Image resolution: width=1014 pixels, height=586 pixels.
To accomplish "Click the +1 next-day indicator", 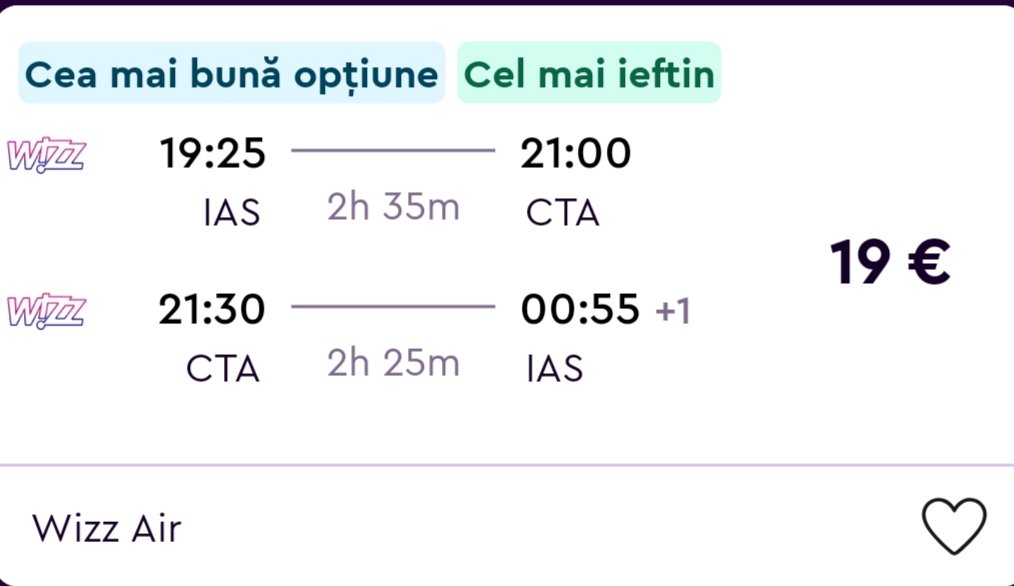I will (x=673, y=312).
